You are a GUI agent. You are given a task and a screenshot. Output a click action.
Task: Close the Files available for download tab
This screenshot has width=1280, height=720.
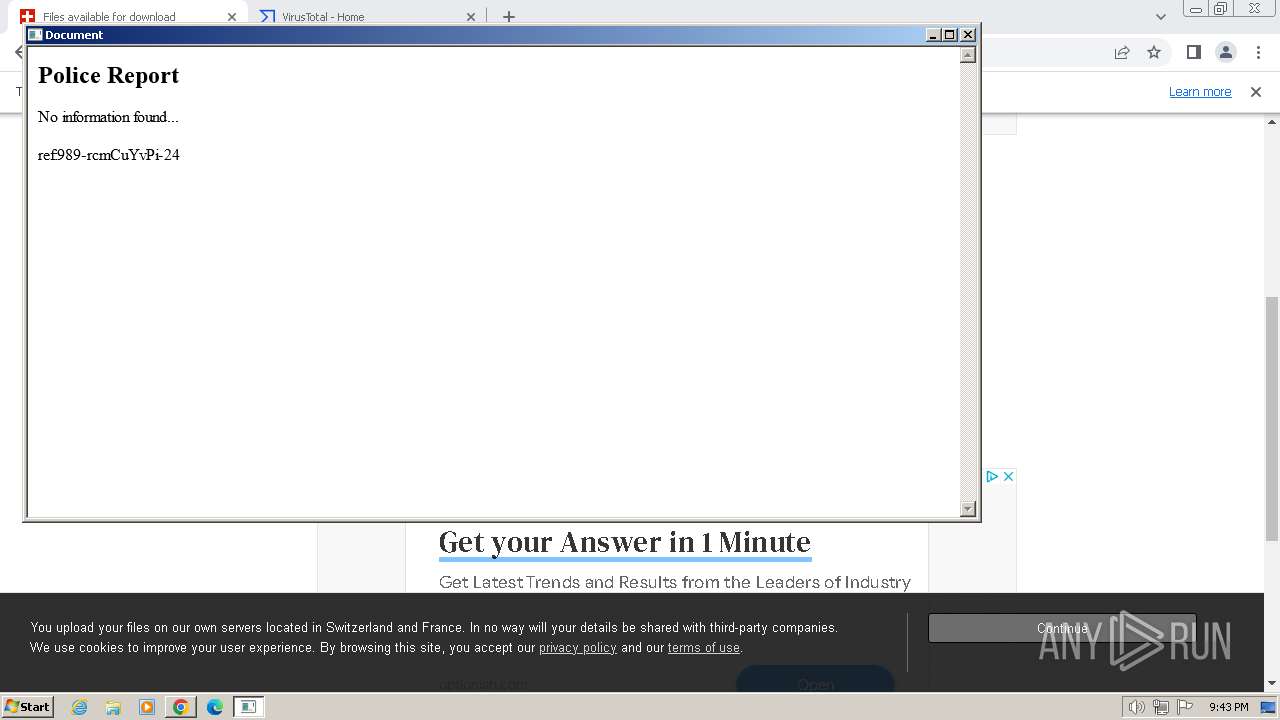232,16
